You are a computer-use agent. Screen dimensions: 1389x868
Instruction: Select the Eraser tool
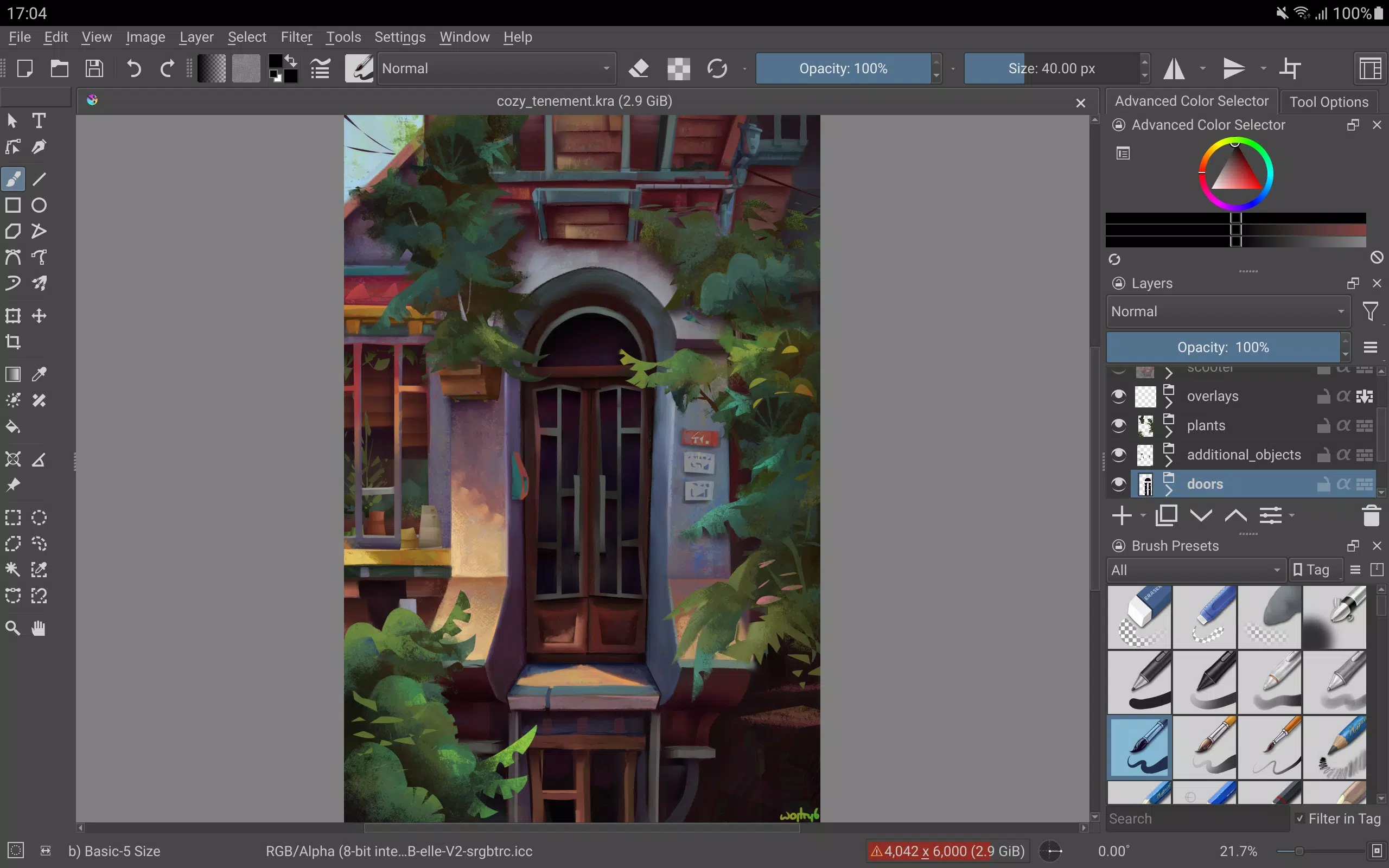pyautogui.click(x=638, y=68)
